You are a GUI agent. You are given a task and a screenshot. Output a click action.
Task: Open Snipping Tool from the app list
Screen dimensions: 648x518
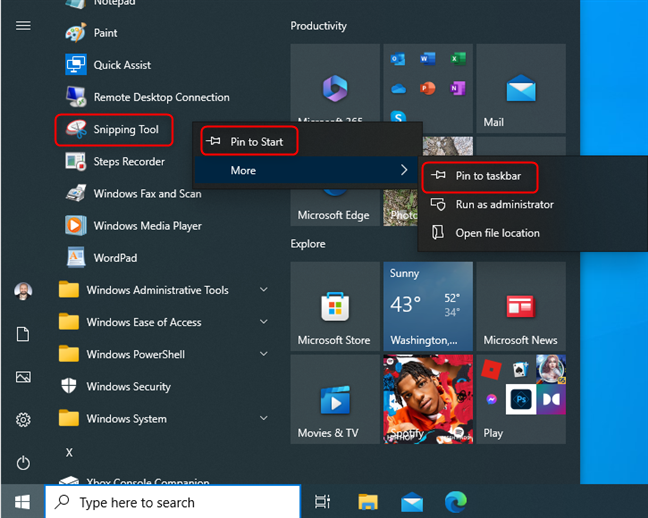pyautogui.click(x=125, y=130)
